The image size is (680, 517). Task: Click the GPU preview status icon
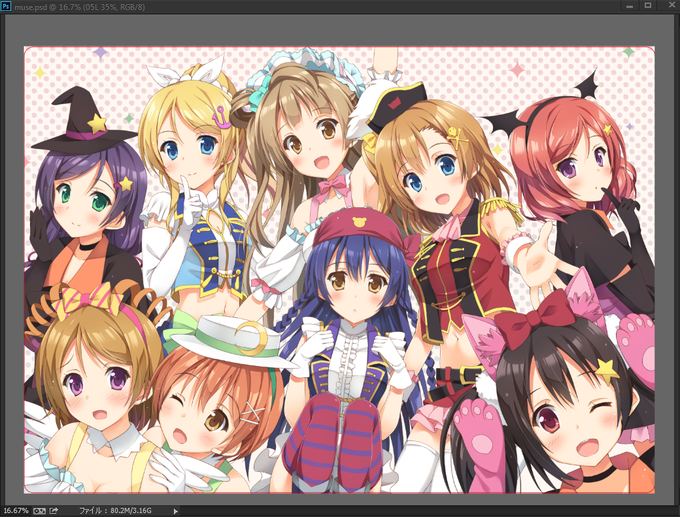point(39,511)
